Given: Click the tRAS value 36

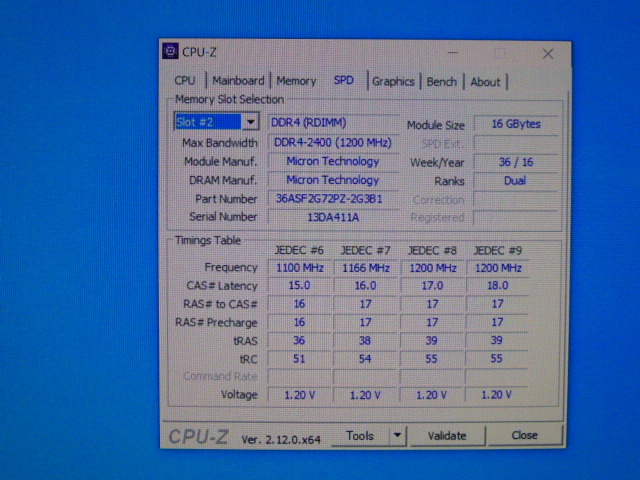Looking at the screenshot, I should click(300, 340).
